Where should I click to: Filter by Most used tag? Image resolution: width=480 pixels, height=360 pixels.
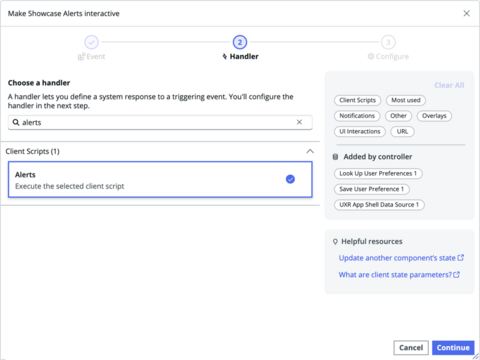(406, 100)
